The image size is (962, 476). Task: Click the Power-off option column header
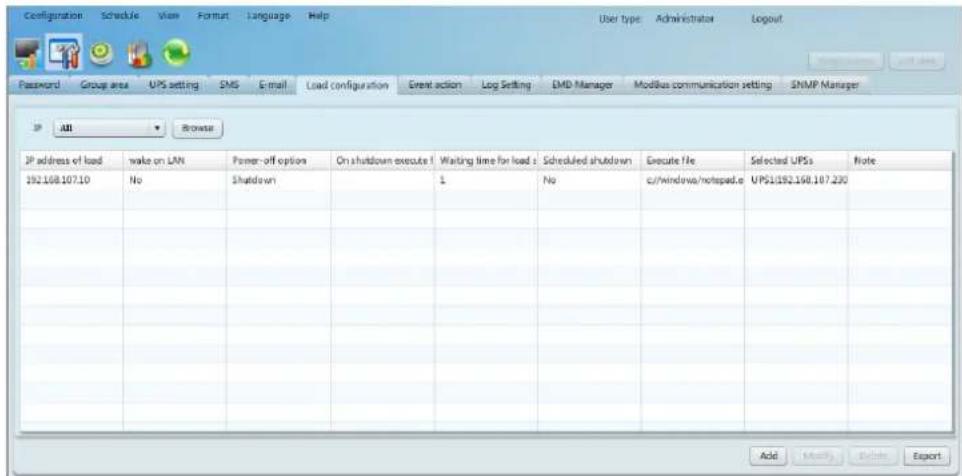pyautogui.click(x=279, y=161)
